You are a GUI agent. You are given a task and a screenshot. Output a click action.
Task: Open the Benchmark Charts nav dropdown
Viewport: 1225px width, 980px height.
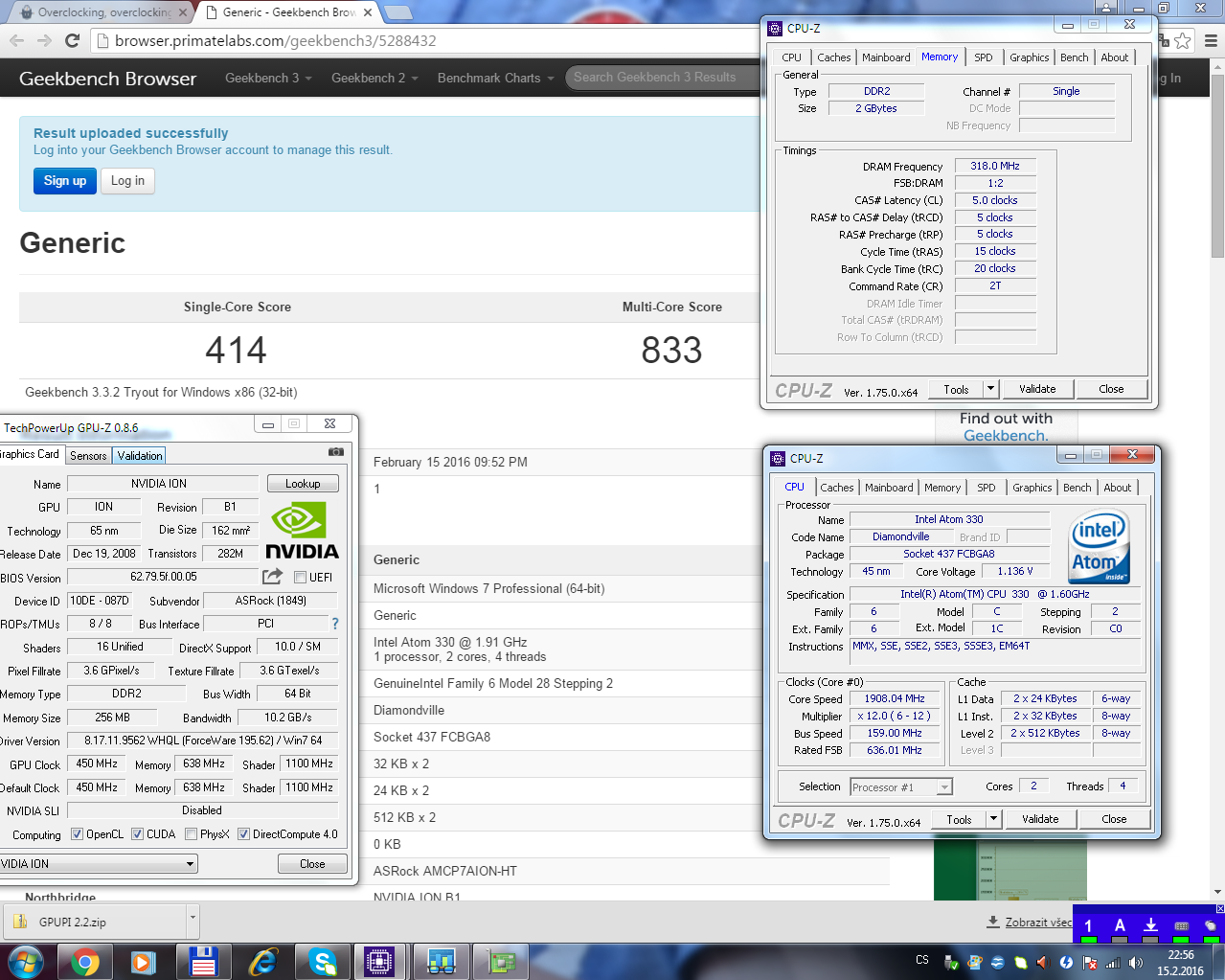click(495, 78)
